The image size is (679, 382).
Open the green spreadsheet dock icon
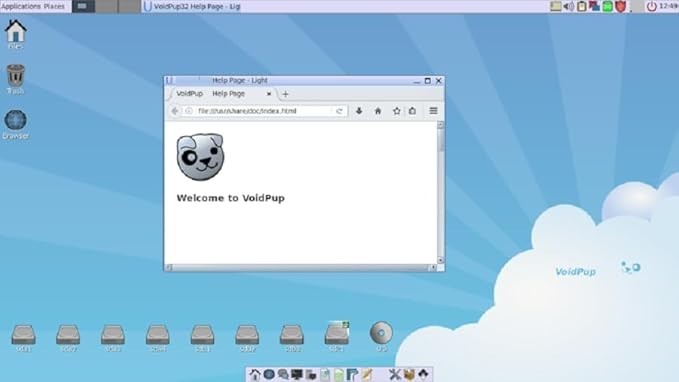click(339, 374)
